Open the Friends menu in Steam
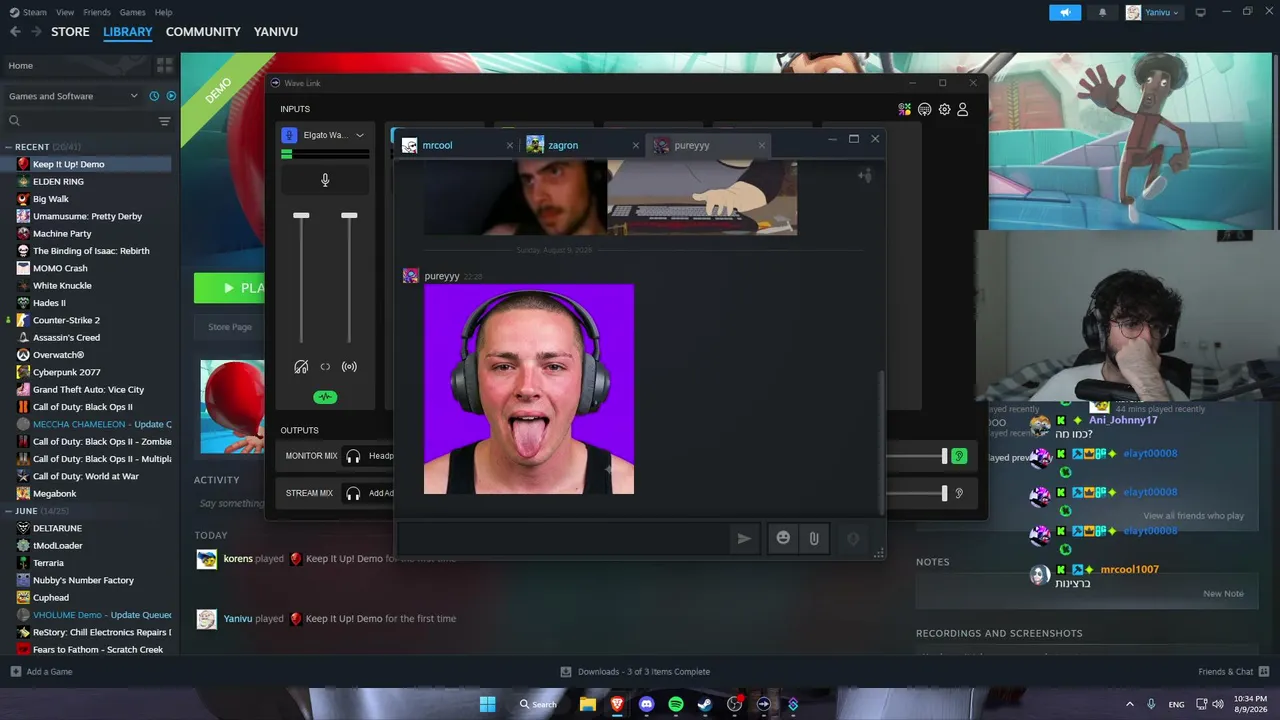 [x=97, y=12]
